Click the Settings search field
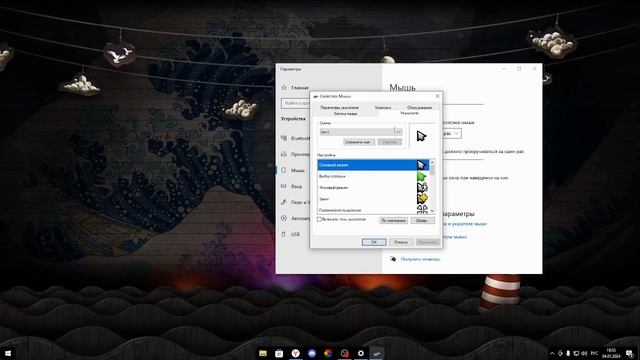This screenshot has height=360, width=640. [296, 103]
